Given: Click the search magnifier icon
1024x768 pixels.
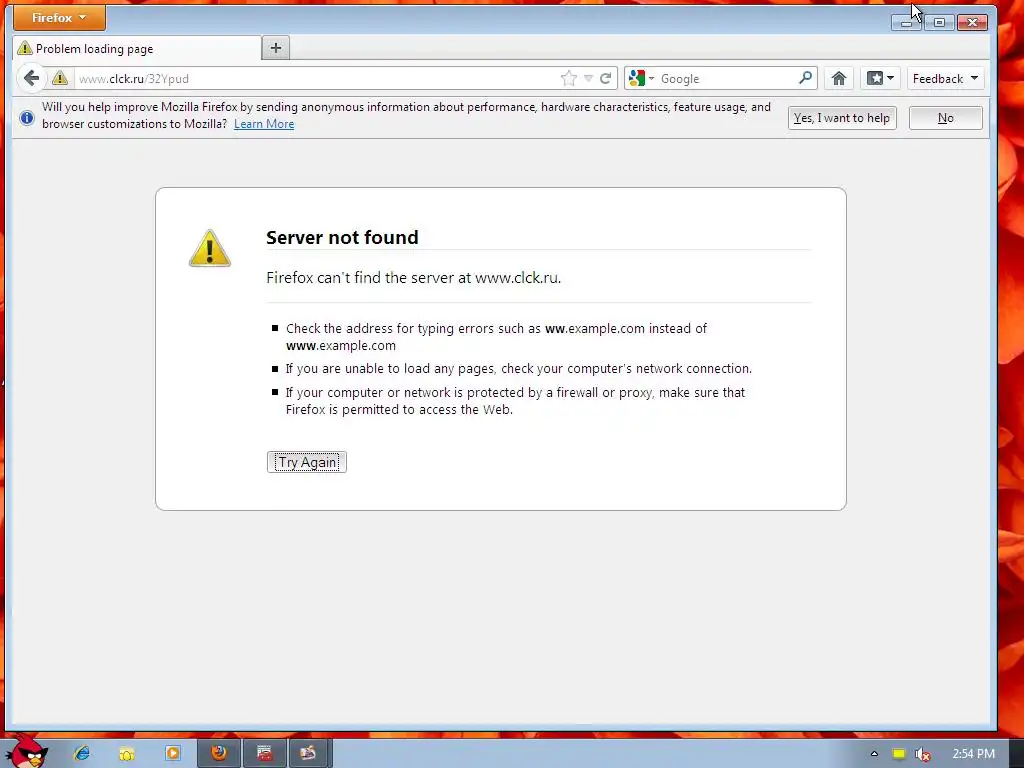Looking at the screenshot, I should 806,78.
